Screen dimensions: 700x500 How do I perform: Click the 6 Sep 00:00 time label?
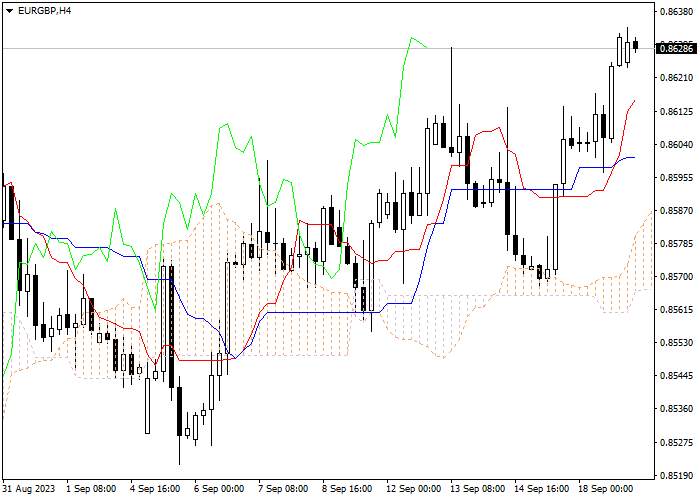pyautogui.click(x=219, y=488)
